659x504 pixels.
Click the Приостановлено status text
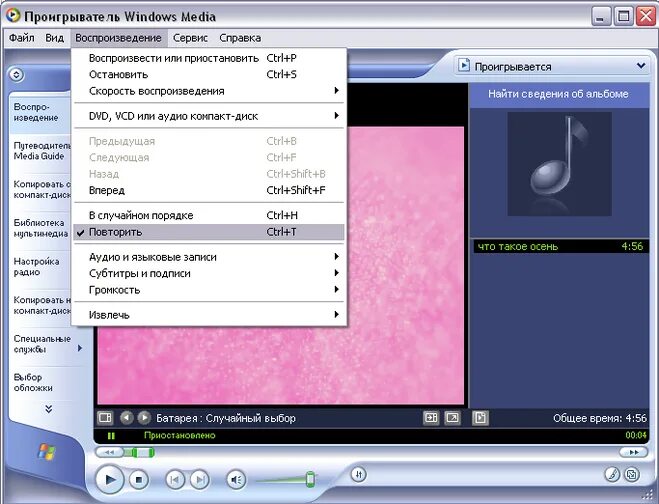point(179,435)
